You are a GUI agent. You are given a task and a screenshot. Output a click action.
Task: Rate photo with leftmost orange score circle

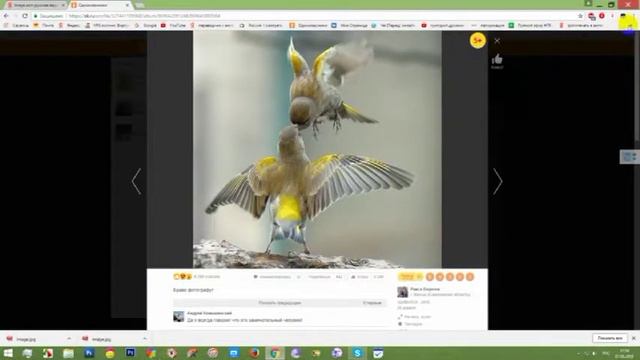click(430, 277)
